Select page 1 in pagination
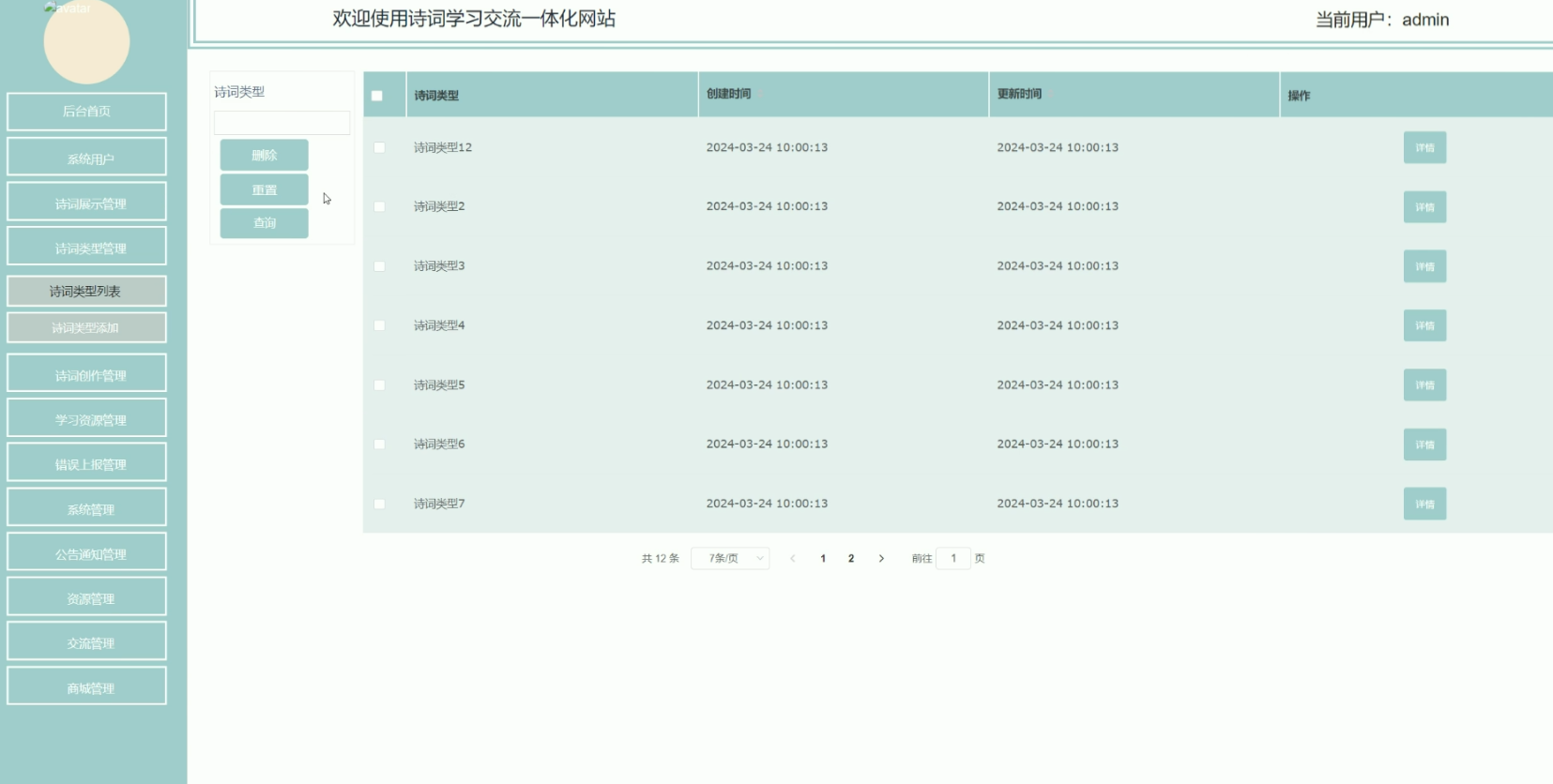Screen dimensions: 1553x784 click(x=823, y=558)
